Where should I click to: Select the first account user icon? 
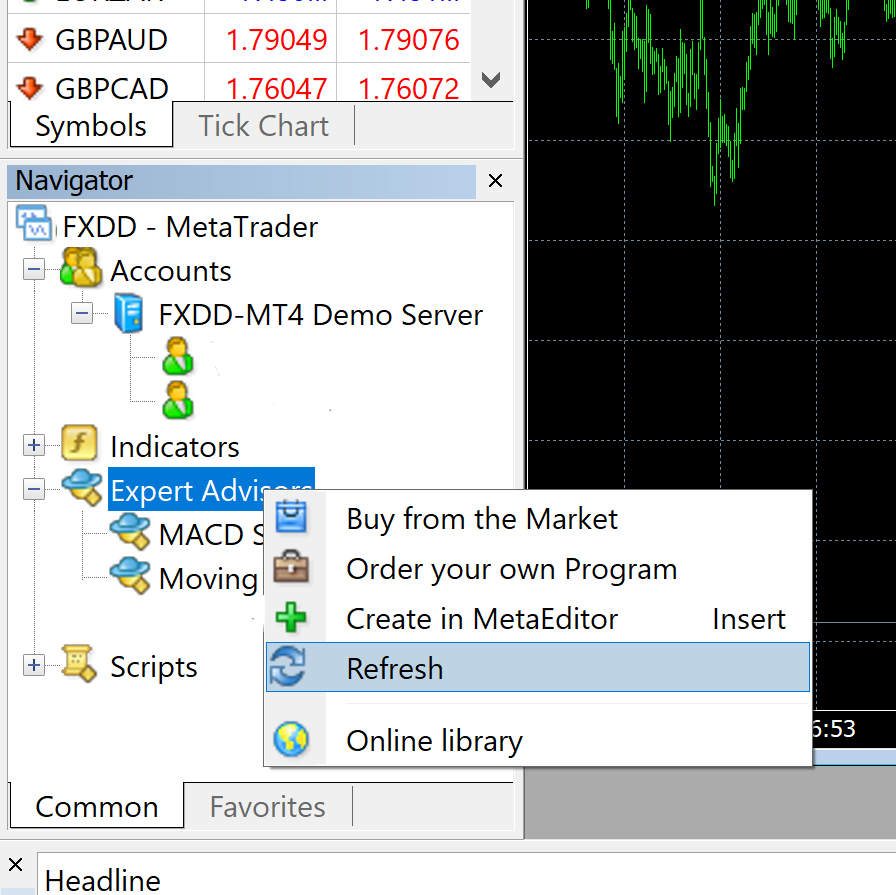click(178, 356)
